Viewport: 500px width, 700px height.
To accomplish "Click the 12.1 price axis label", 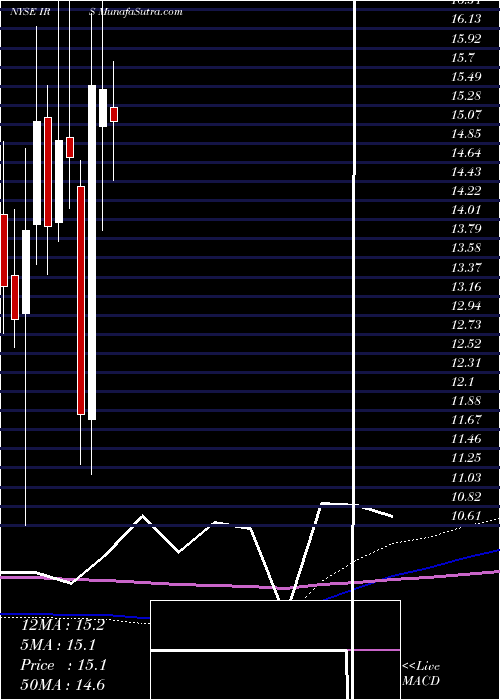I will click(x=463, y=382).
